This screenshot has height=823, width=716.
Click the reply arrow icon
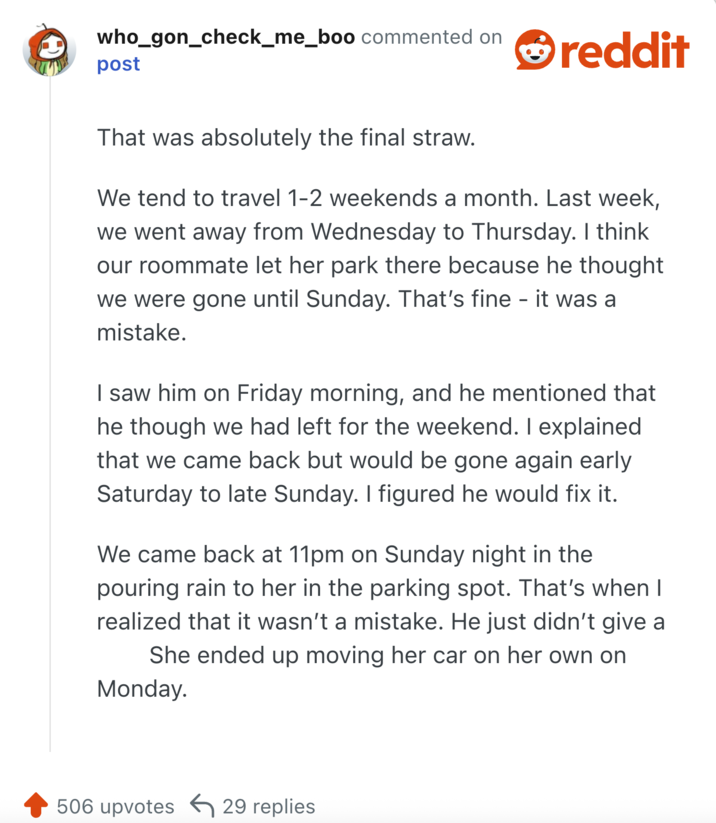coord(202,806)
